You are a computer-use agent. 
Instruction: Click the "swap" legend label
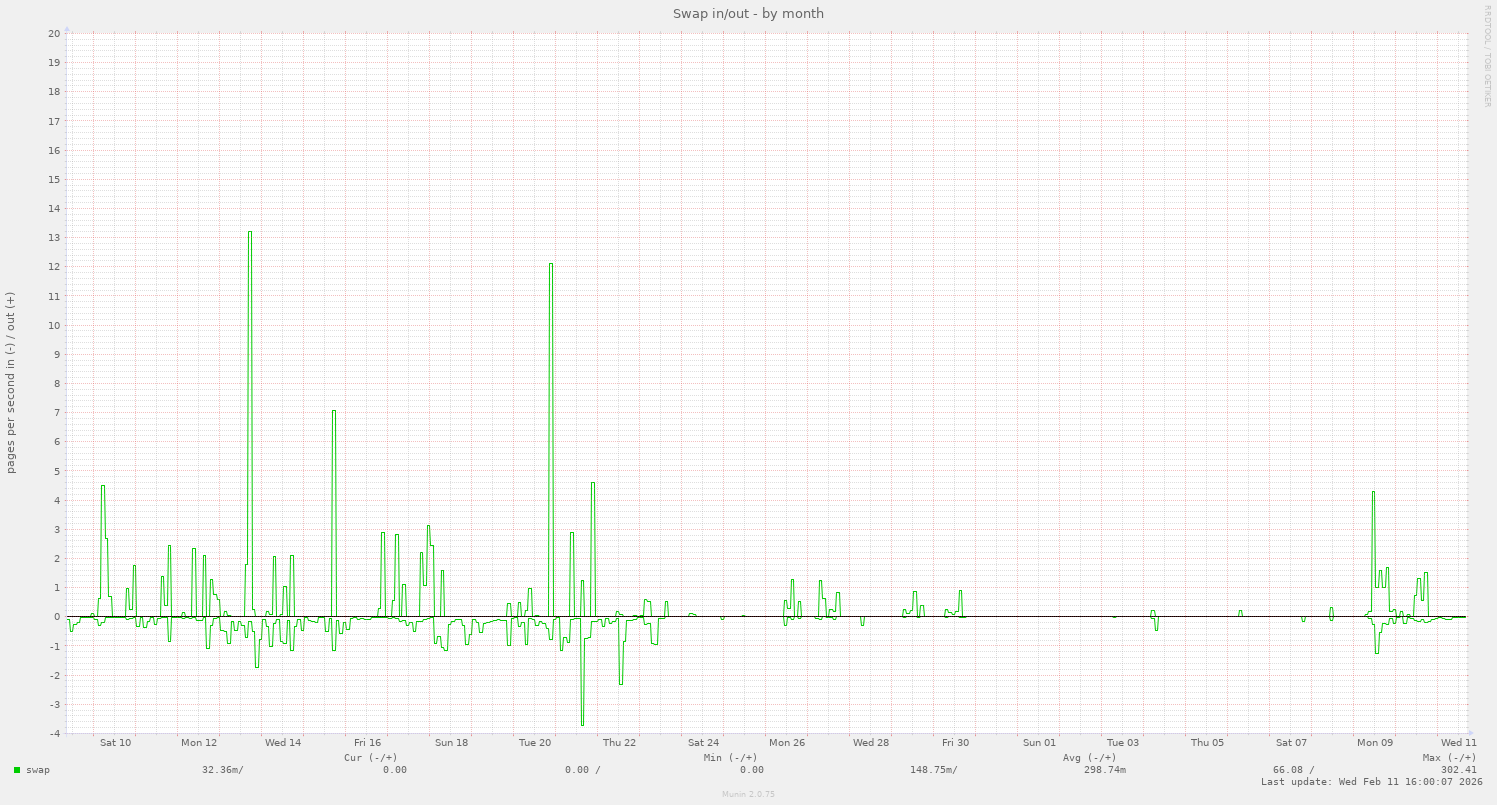(x=37, y=770)
